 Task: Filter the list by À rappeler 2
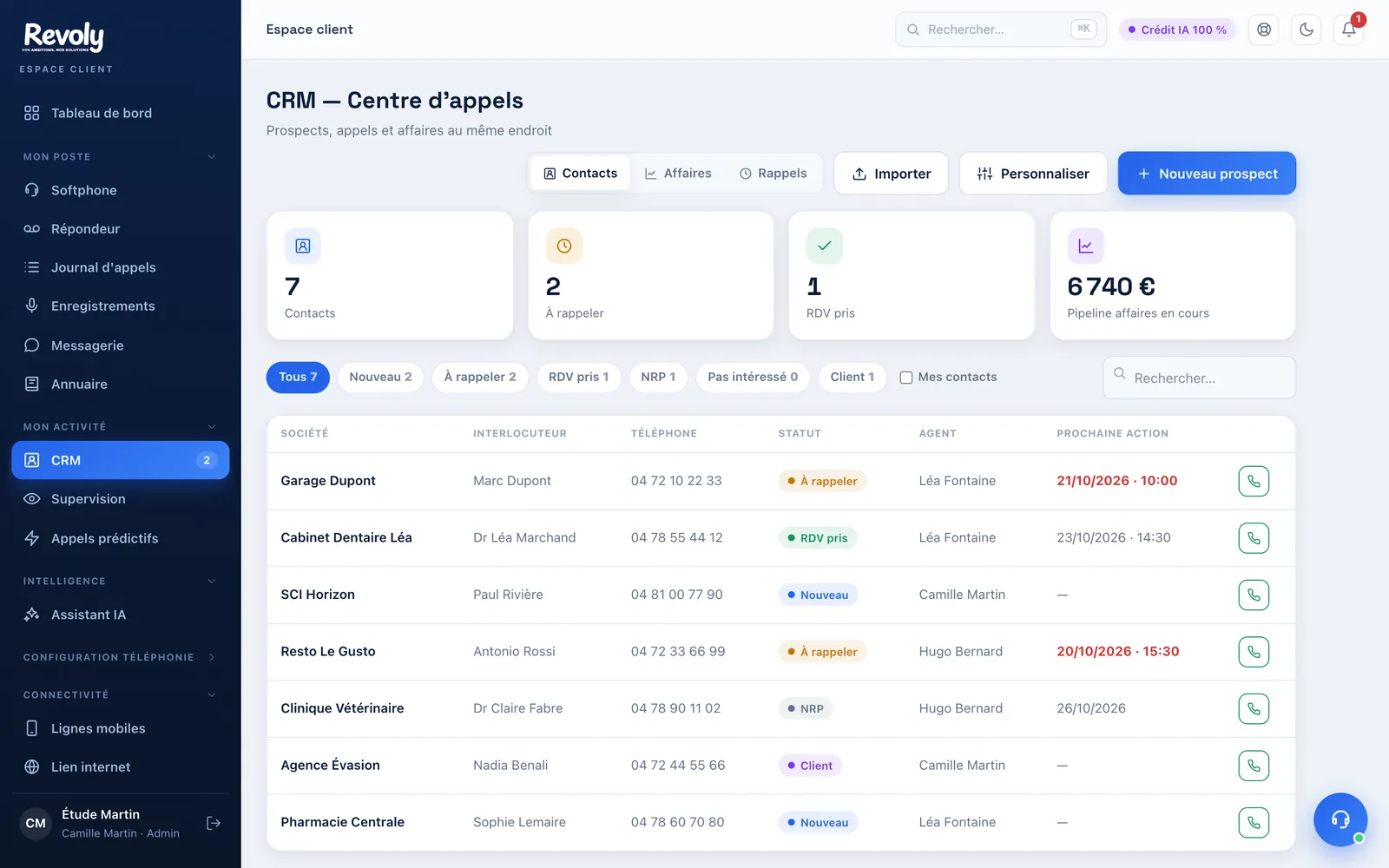pyautogui.click(x=480, y=377)
